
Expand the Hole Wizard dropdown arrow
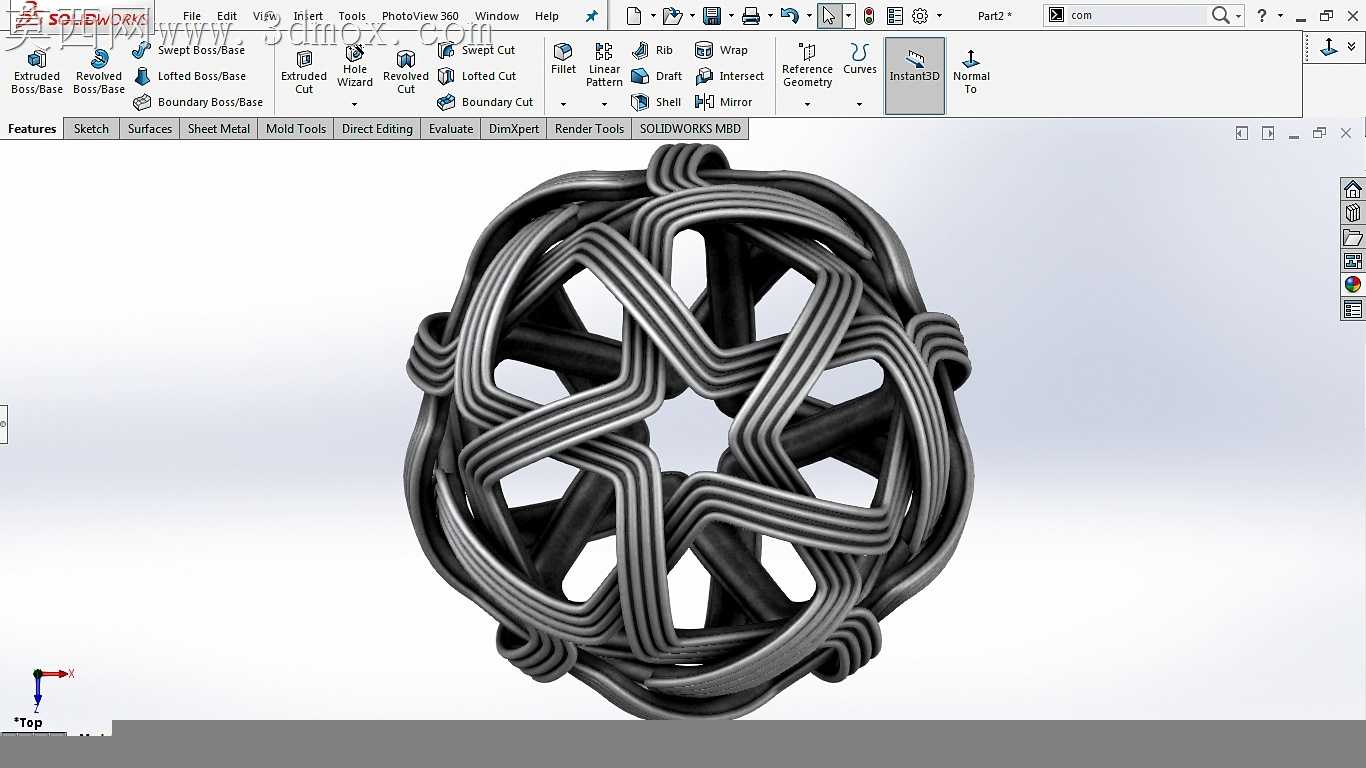(354, 104)
